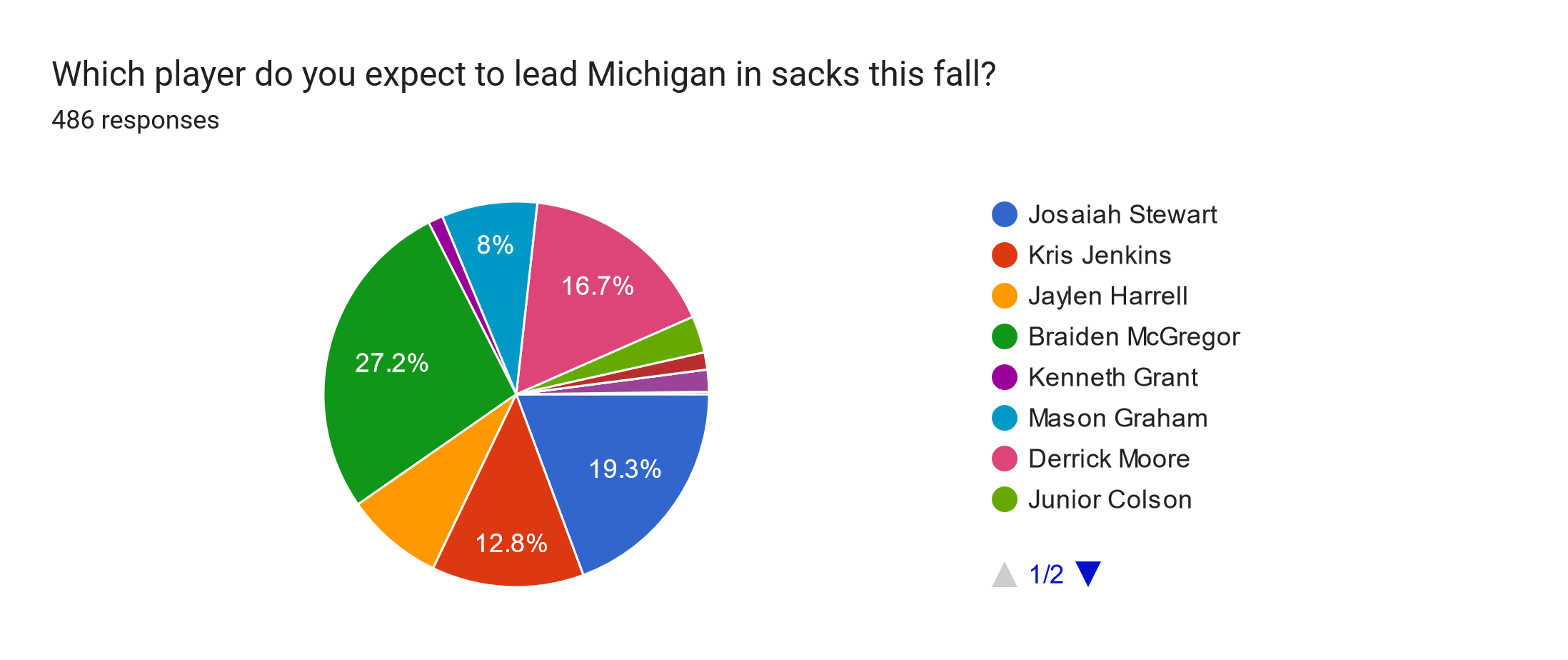Click the pink Derrick Moore legend dot
Image resolution: width=1568 pixels, height=660 pixels.
pos(1004,459)
